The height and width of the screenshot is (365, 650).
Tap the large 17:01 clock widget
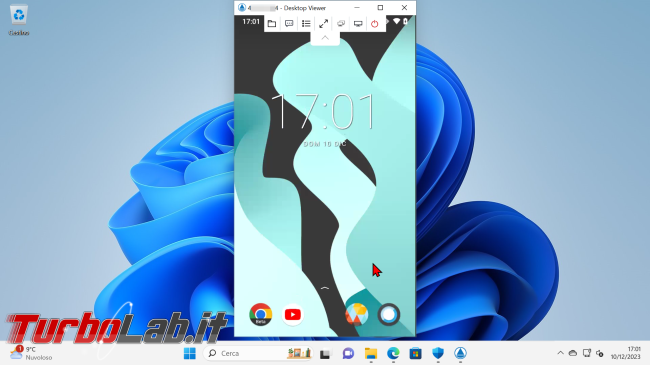323,112
